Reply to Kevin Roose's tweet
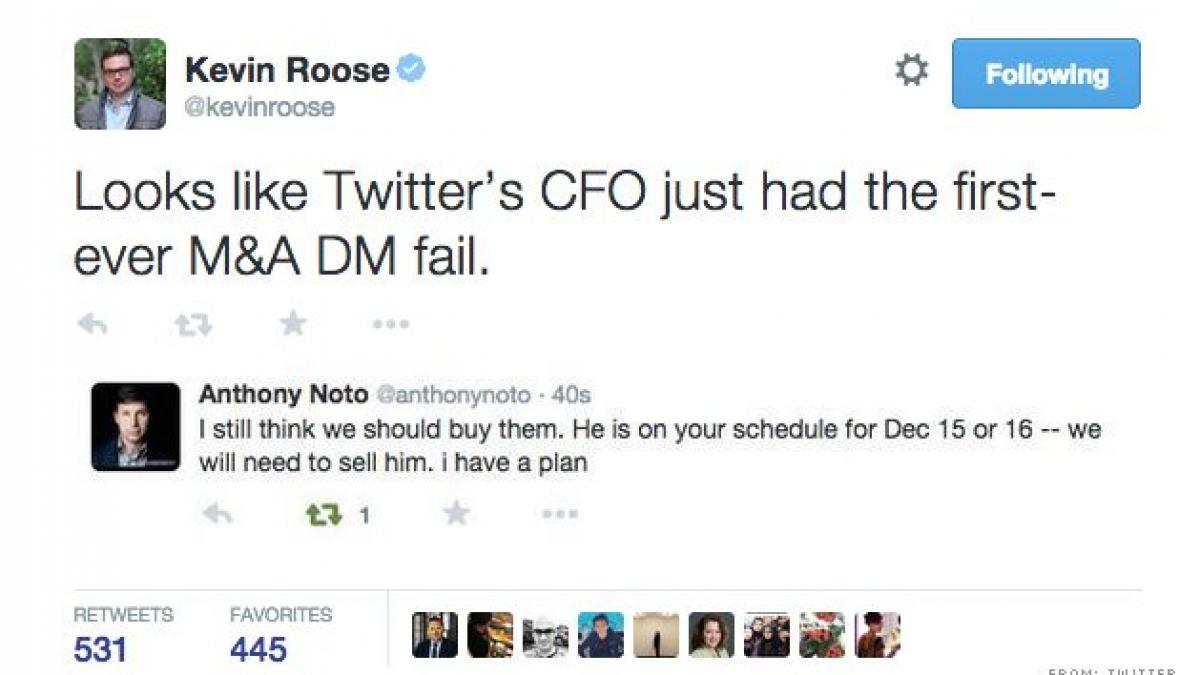 (x=92, y=324)
